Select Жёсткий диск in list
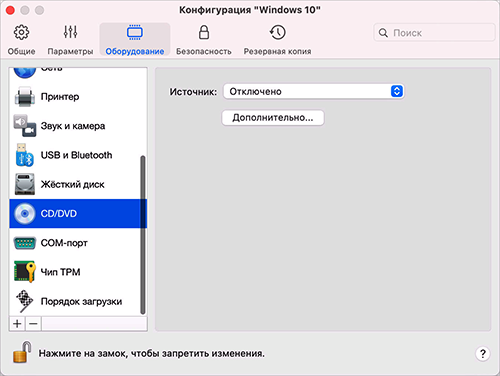The height and width of the screenshot is (376, 500). (78, 184)
